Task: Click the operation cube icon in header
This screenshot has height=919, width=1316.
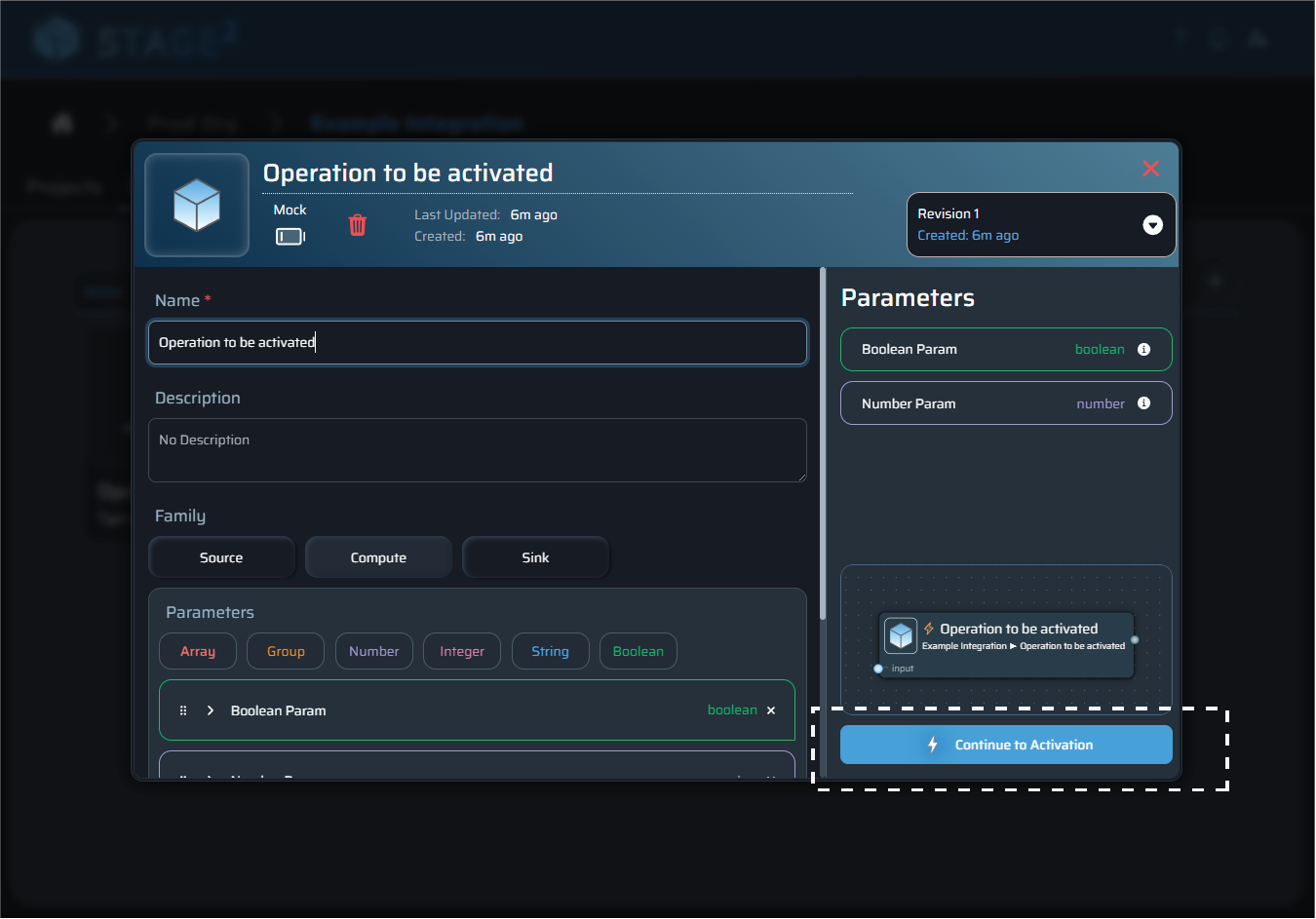Action: [x=197, y=205]
